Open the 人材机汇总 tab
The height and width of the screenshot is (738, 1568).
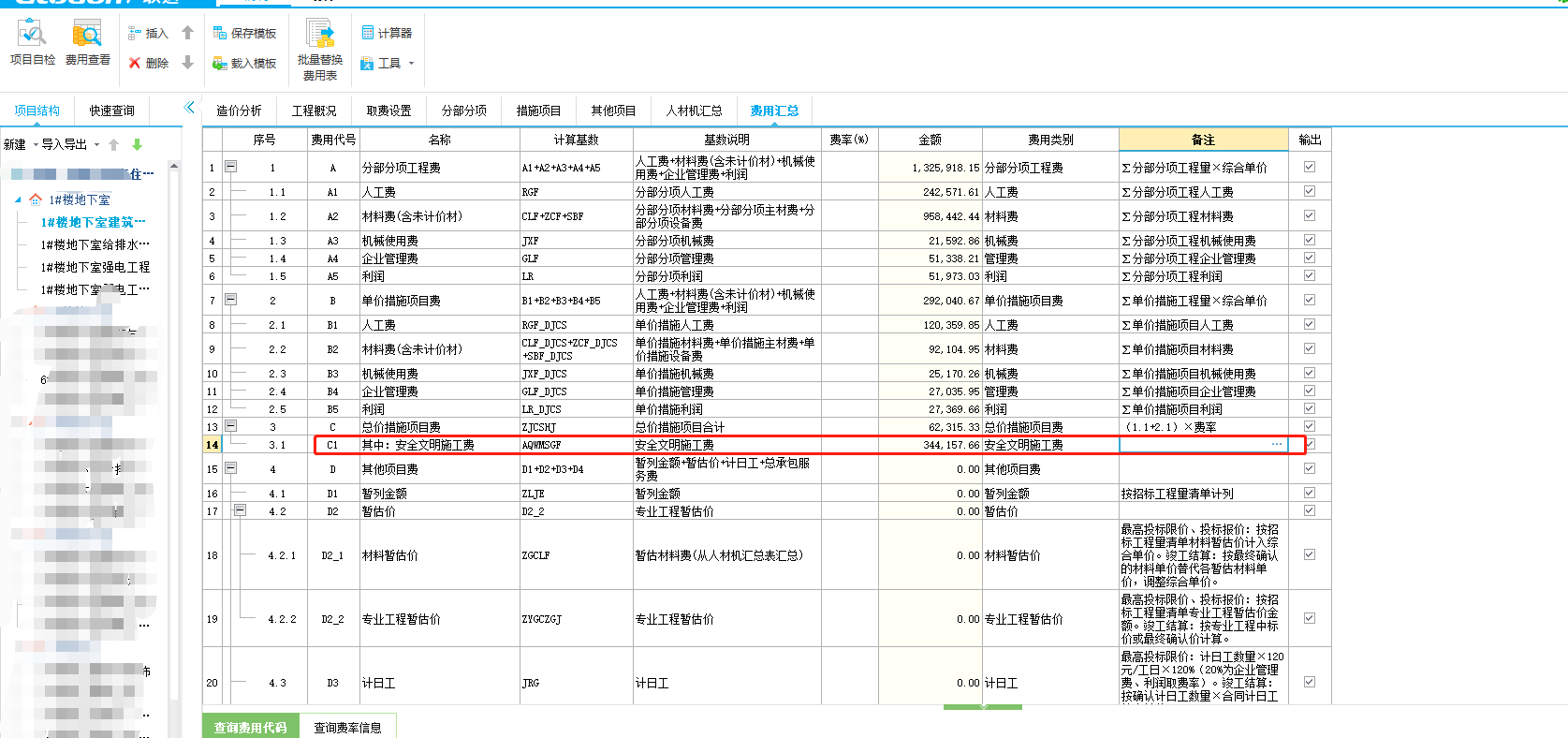tap(694, 111)
